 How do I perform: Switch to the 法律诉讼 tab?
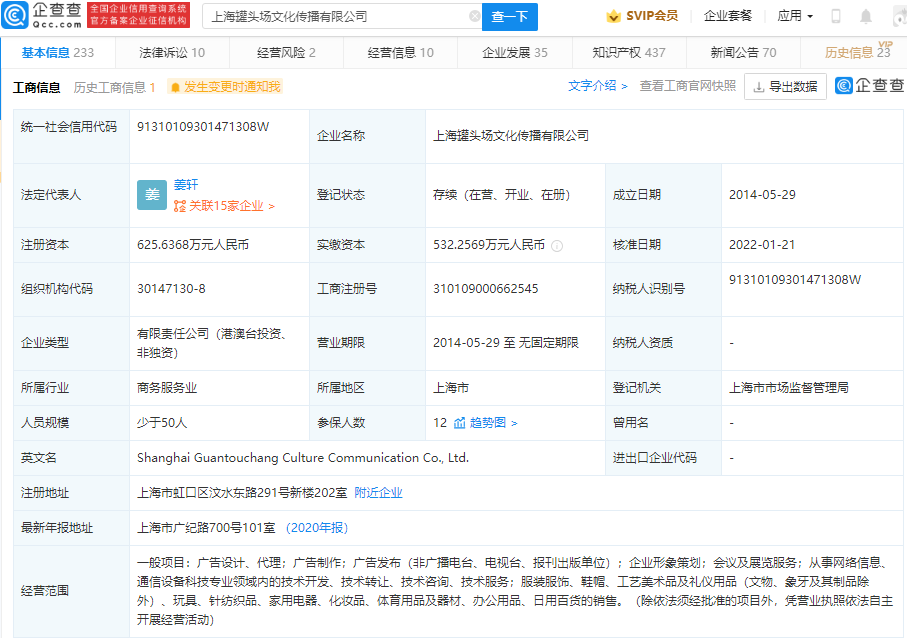[x=172, y=53]
